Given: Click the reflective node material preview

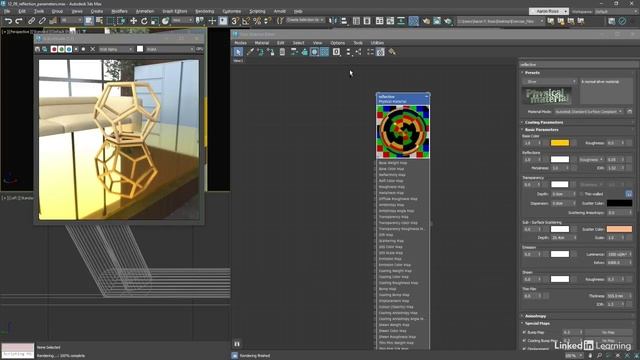Looking at the screenshot, I should [x=403, y=131].
